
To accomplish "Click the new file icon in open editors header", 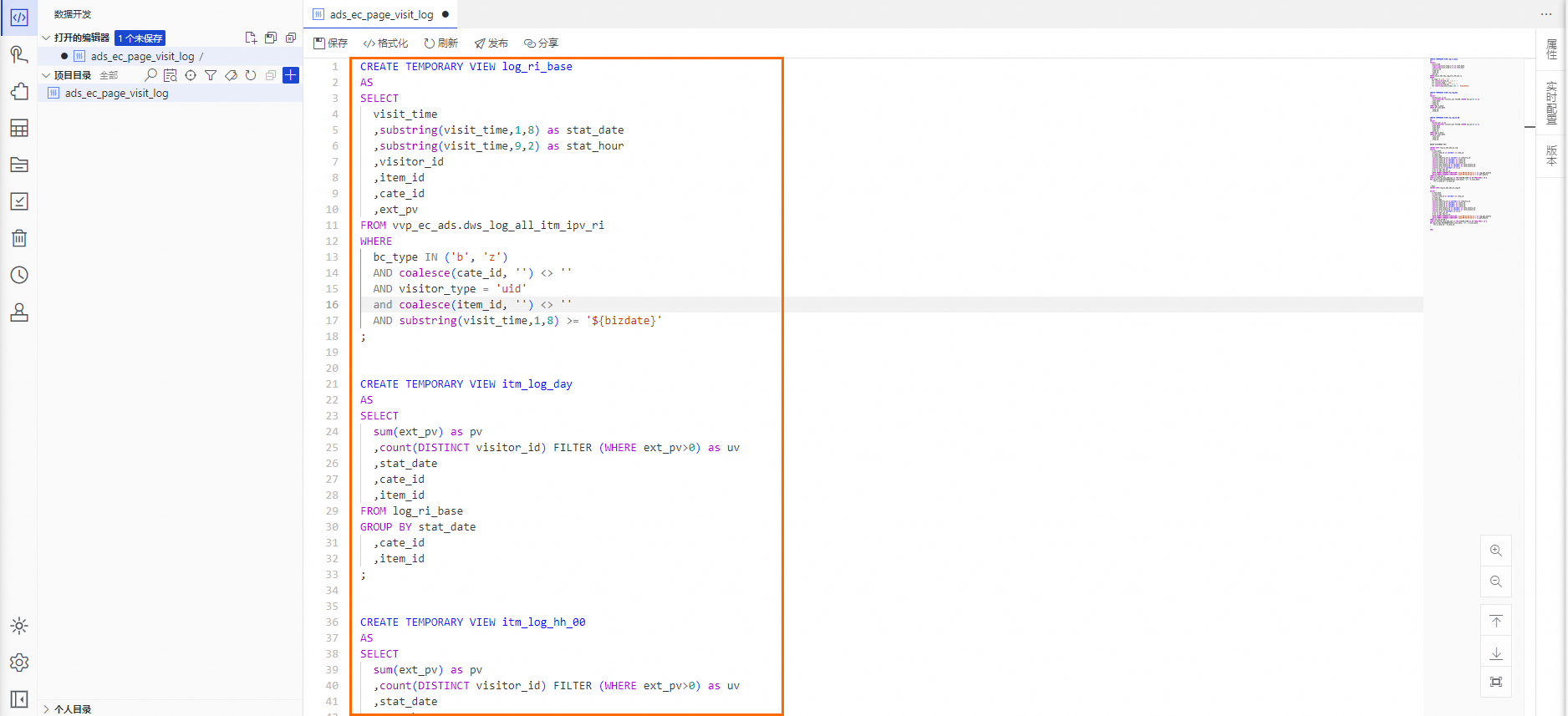I will pyautogui.click(x=251, y=38).
